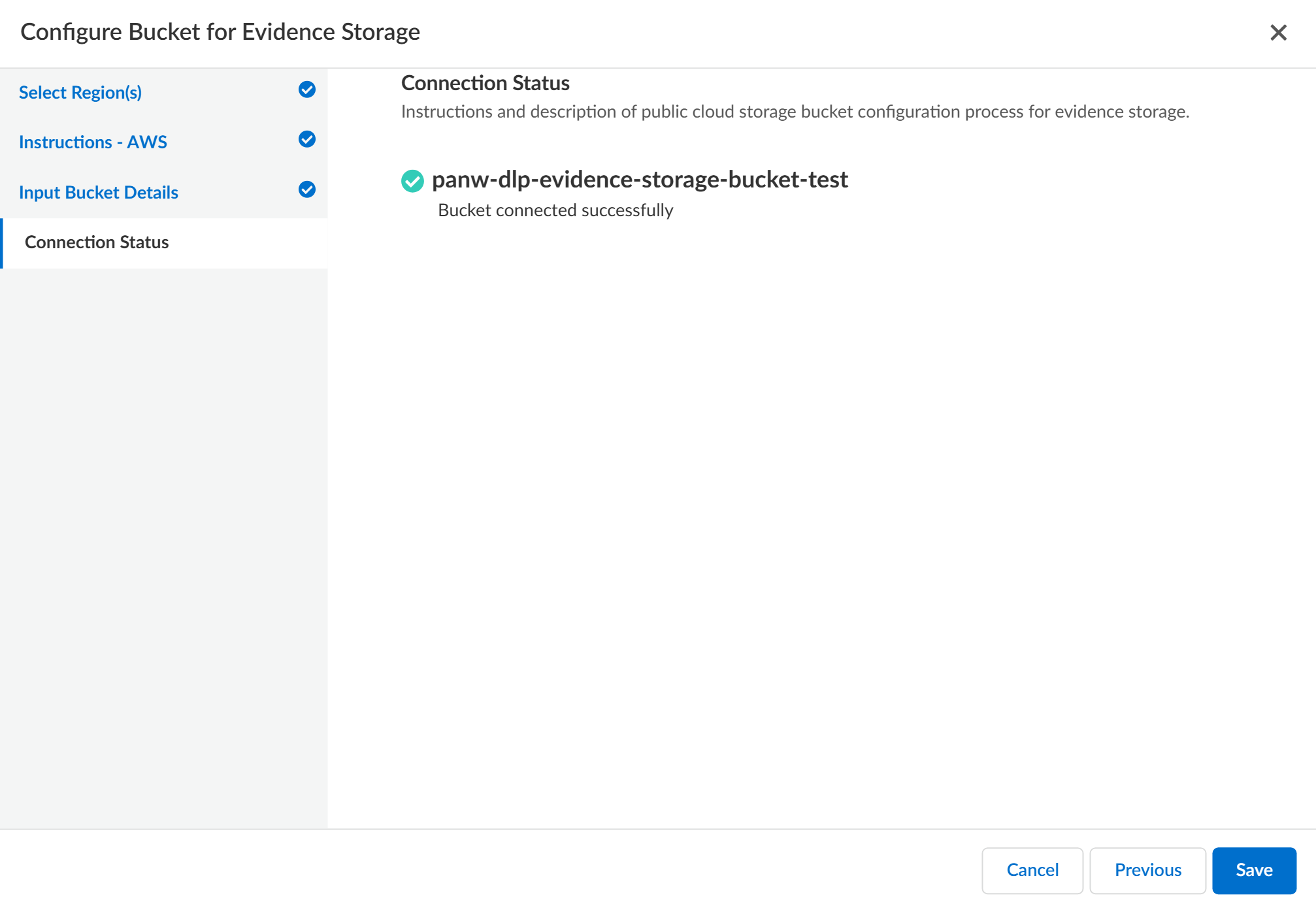
Task: Click the checkmark beside Select Region(s)
Action: (x=307, y=90)
